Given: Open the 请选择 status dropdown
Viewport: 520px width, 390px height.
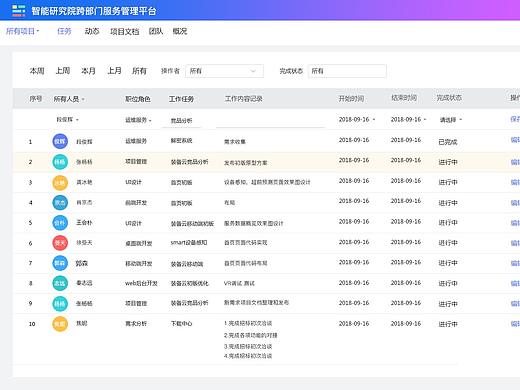Looking at the screenshot, I should click(x=451, y=120).
